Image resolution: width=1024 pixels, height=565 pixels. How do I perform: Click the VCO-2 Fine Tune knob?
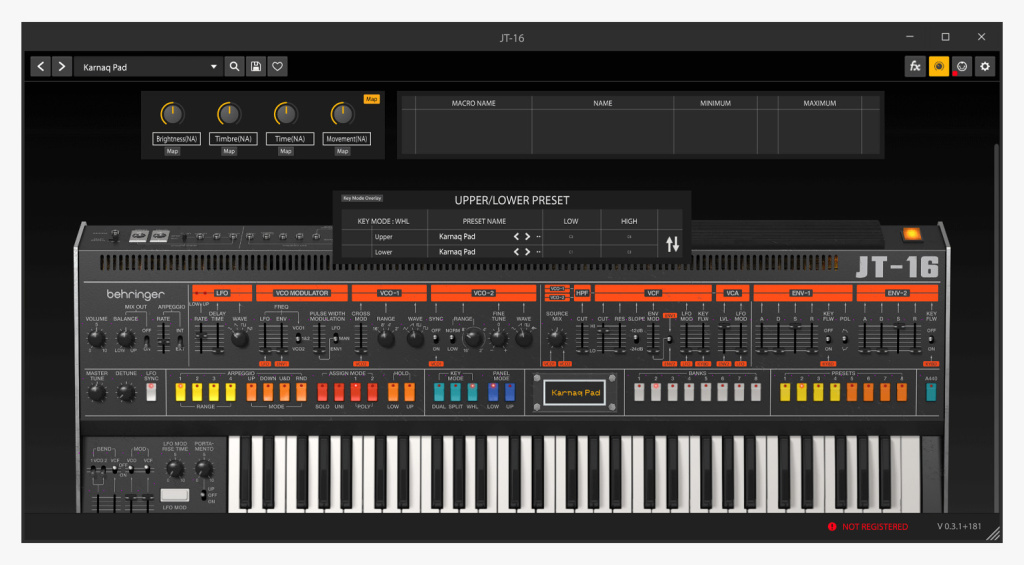click(x=498, y=338)
